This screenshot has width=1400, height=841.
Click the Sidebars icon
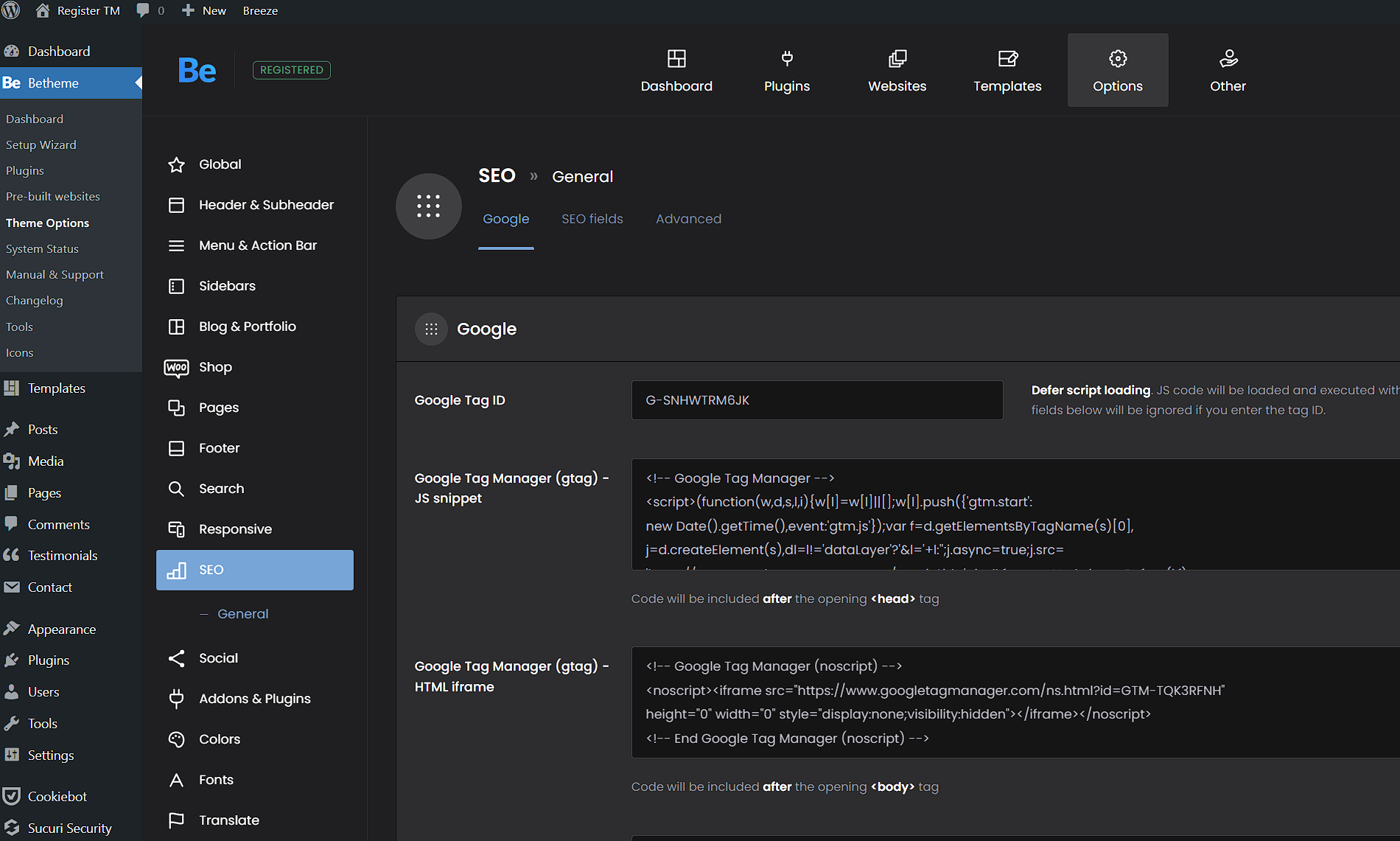click(x=176, y=286)
